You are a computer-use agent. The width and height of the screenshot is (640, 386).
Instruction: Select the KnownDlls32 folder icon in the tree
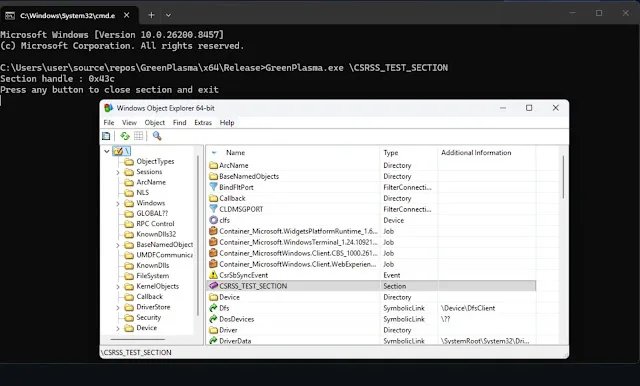129,234
